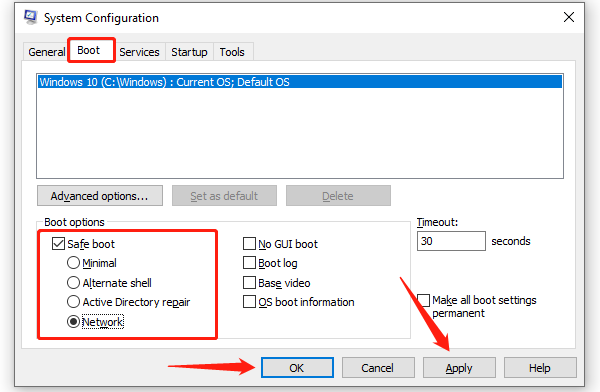Select the Windows 10 Current OS entry
600x392 pixels.
[x=300, y=82]
